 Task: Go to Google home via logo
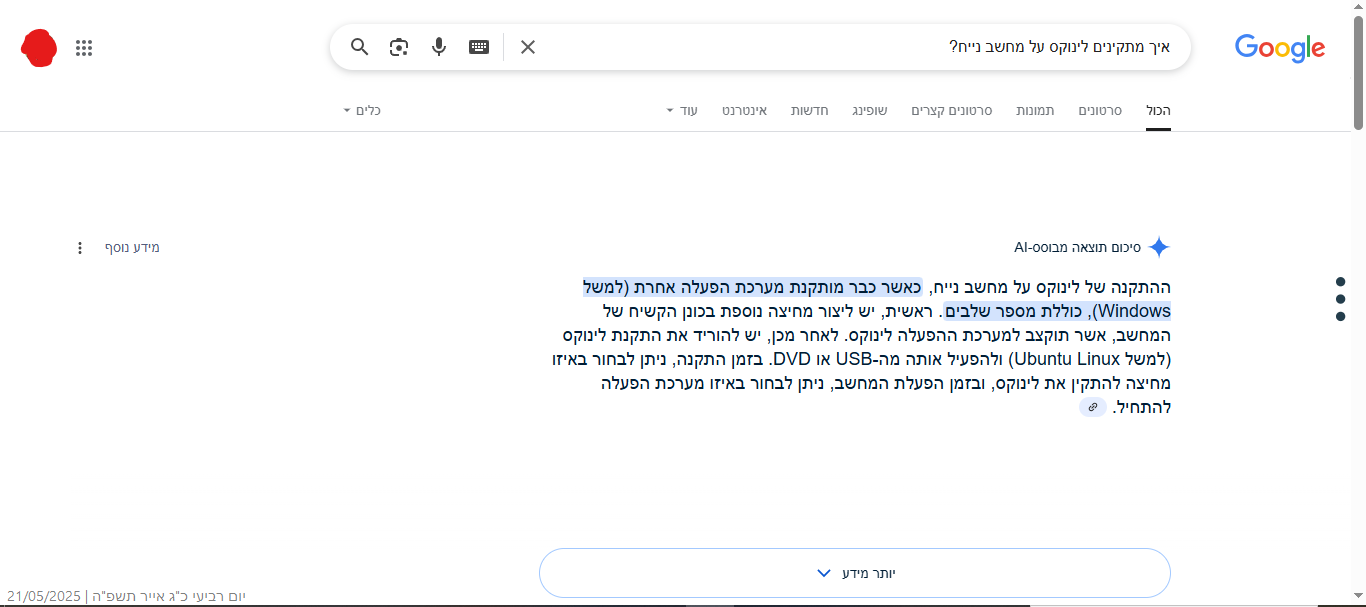1280,48
